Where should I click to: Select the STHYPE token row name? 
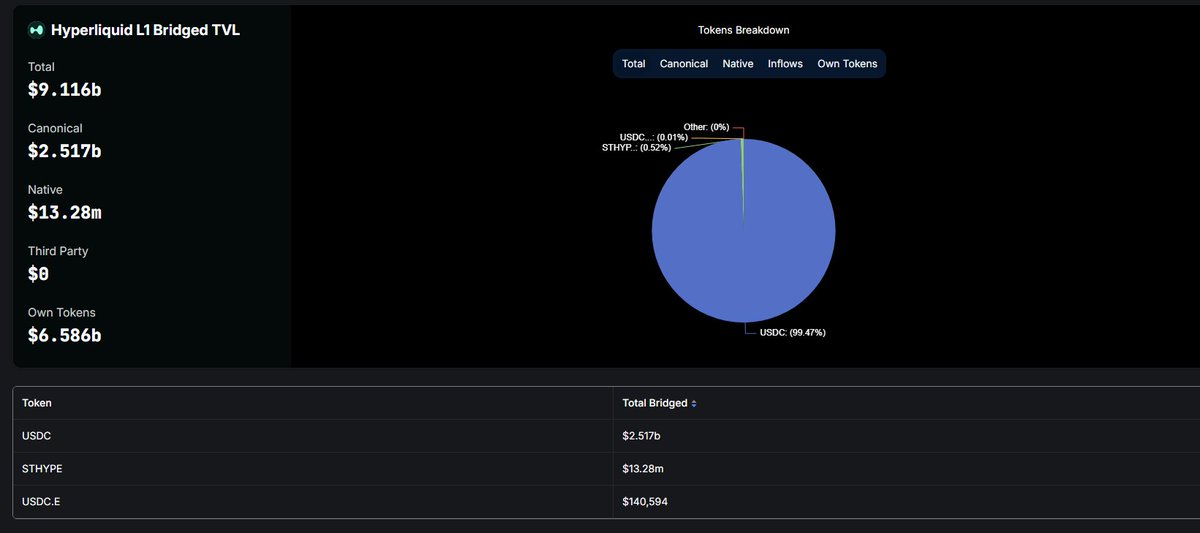point(42,469)
